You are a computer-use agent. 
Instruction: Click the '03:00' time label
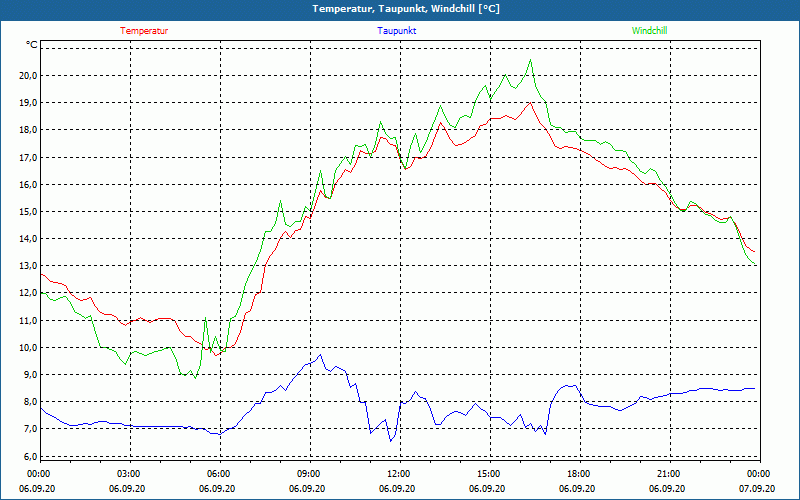coord(130,474)
